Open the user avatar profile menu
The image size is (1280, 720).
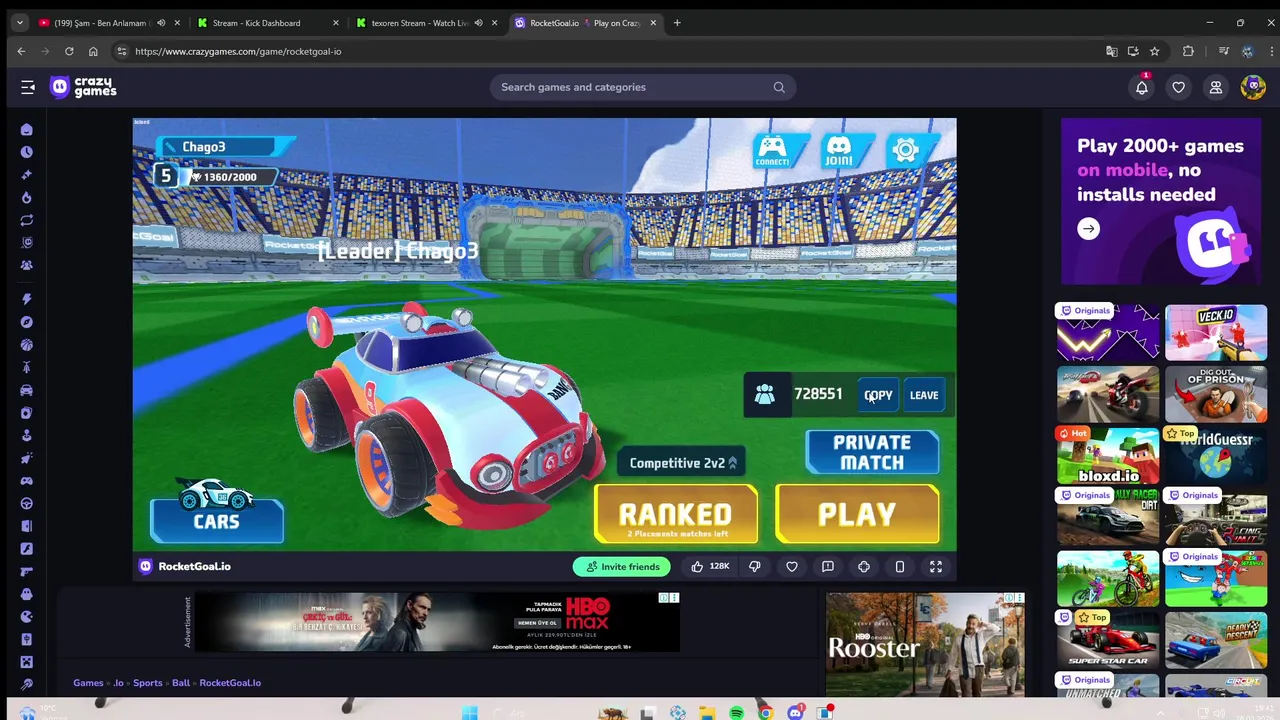tap(1253, 87)
